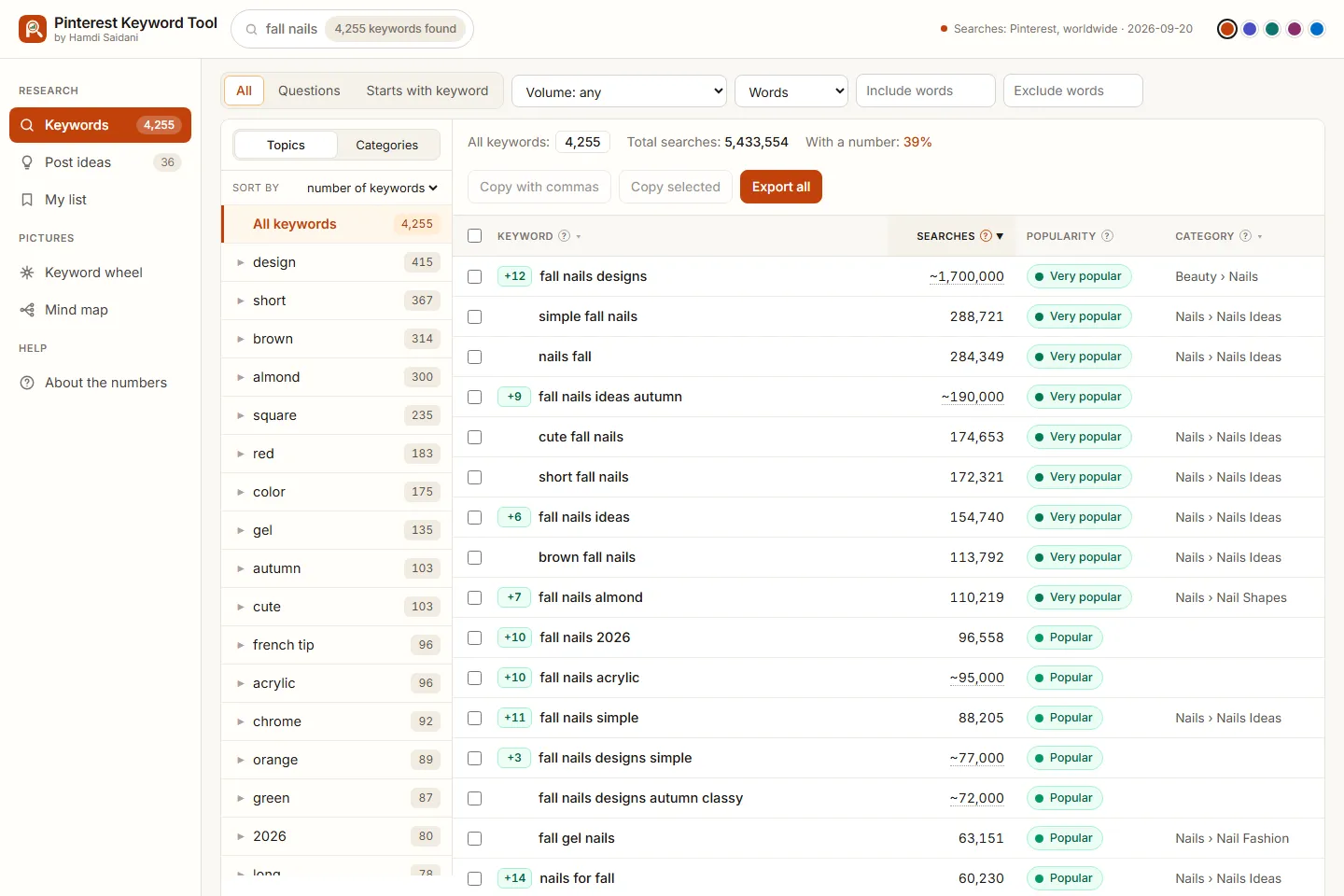Switch to the All filter tab
The image size is (1344, 896).
pos(244,91)
